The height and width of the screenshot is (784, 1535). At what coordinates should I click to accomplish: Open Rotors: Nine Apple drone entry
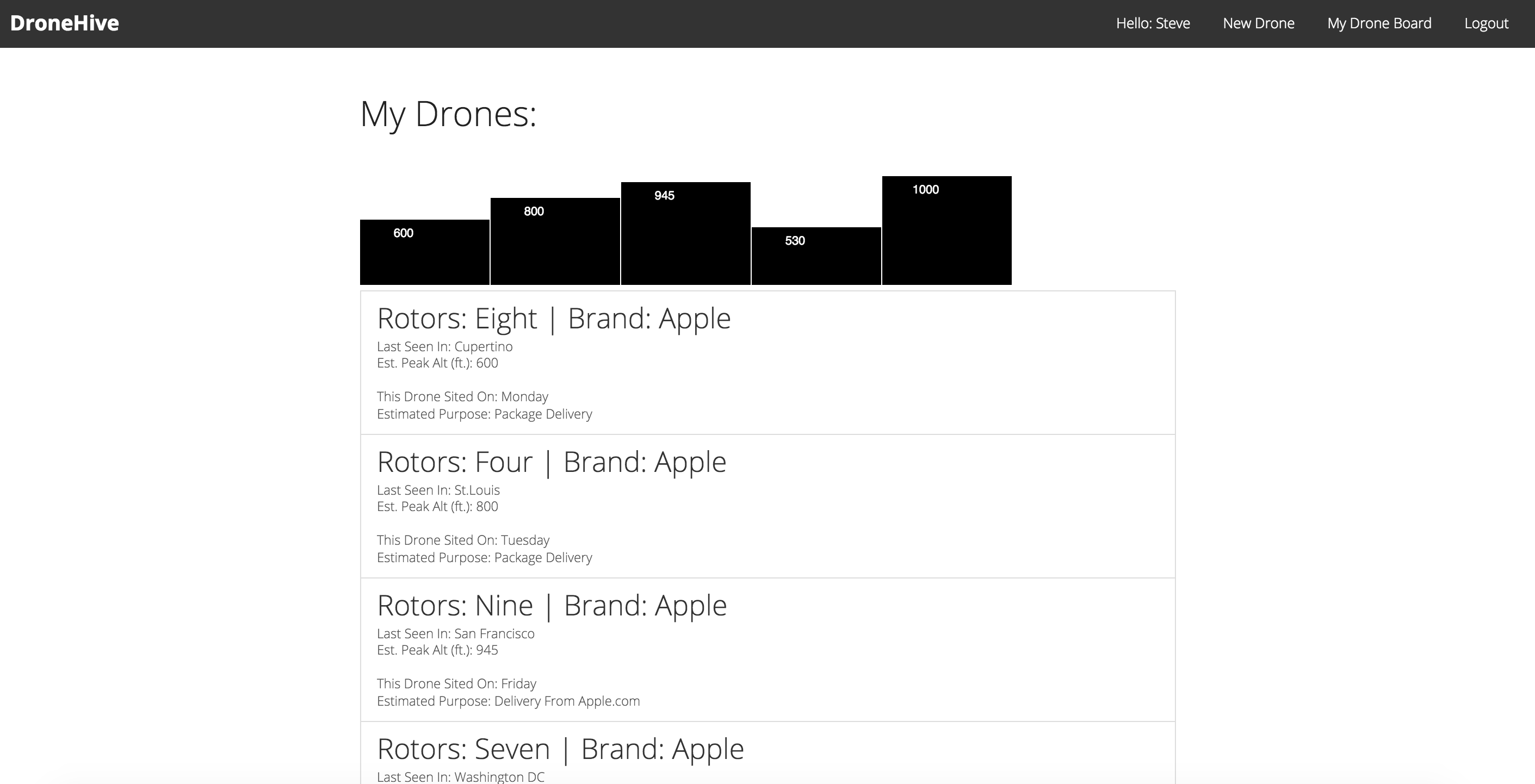551,605
